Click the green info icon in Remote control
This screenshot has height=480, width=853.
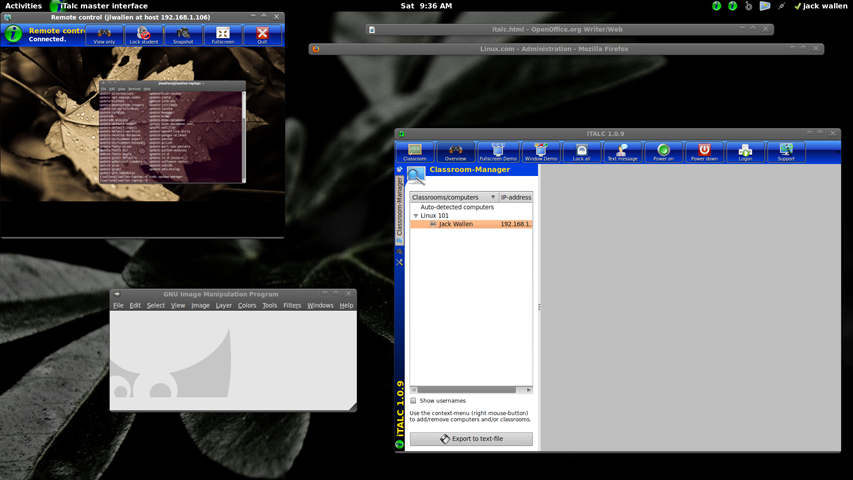(x=13, y=34)
